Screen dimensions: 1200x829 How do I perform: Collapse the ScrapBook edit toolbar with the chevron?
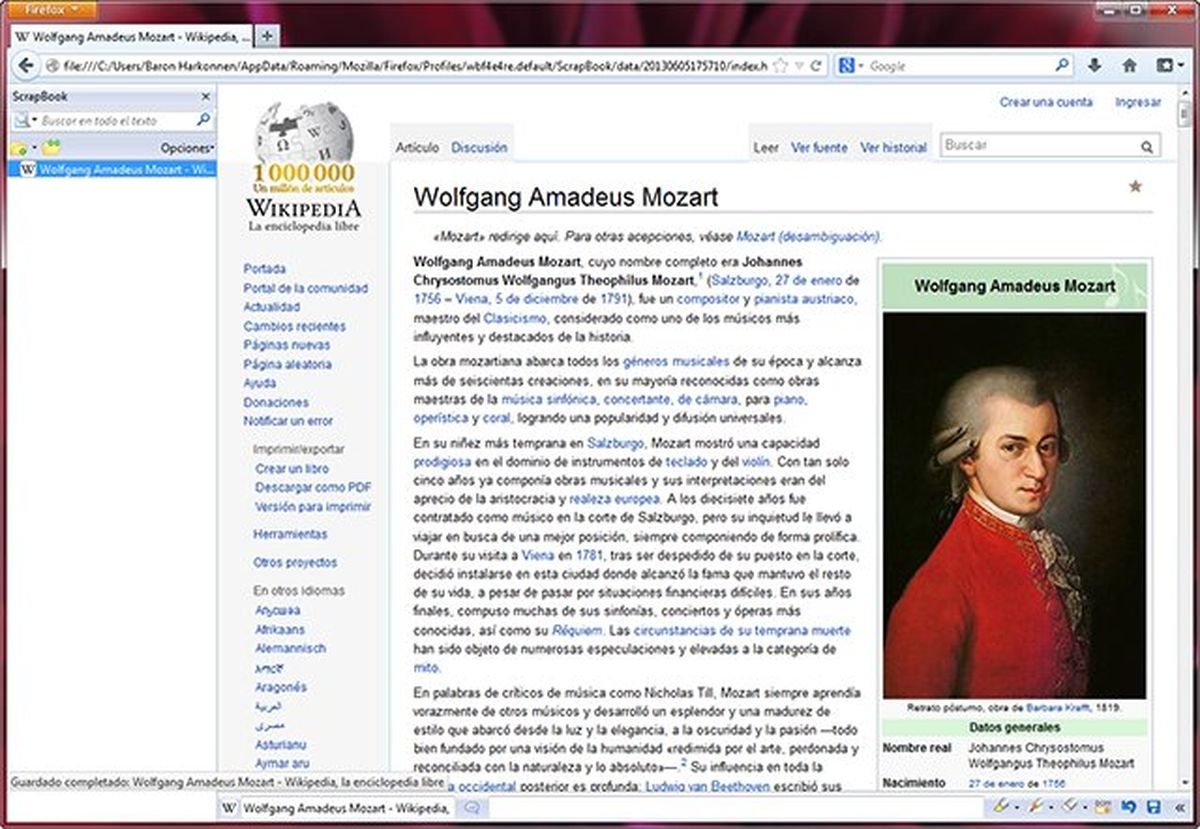click(x=1178, y=807)
